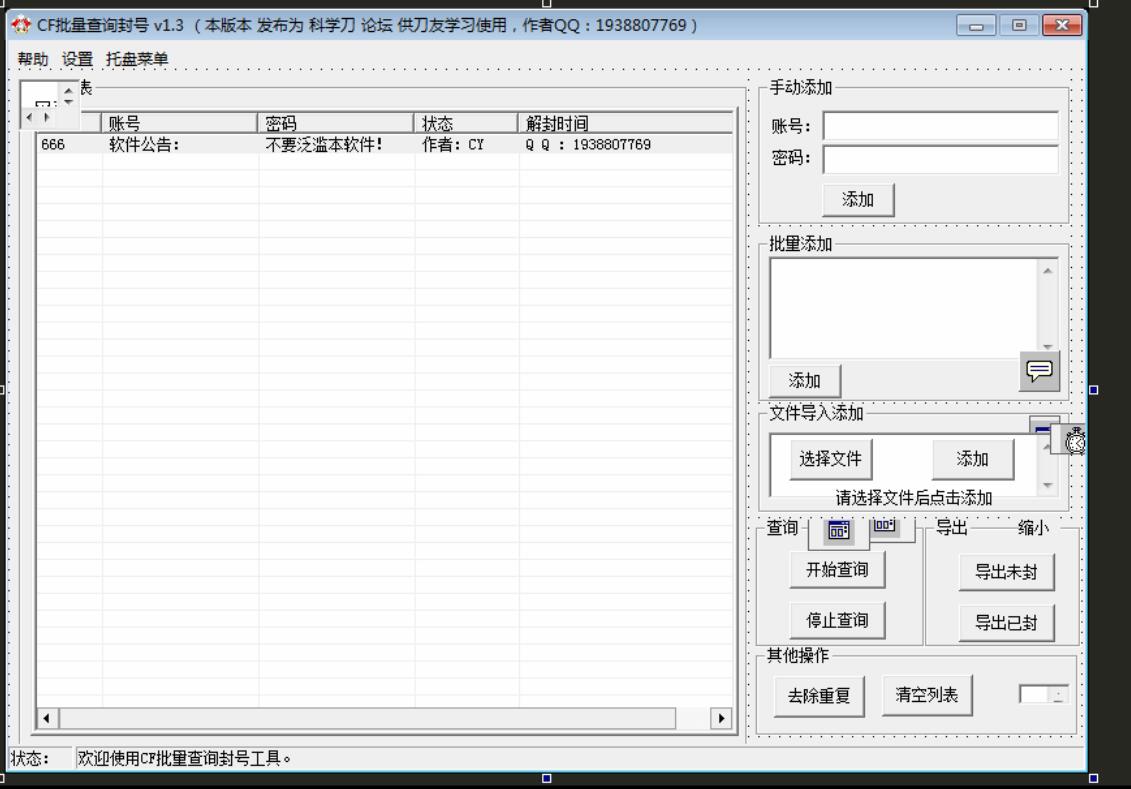Viewport: 1131px width, 789px height.
Task: Select the stopwatch timer component icon
Action: (1073, 440)
